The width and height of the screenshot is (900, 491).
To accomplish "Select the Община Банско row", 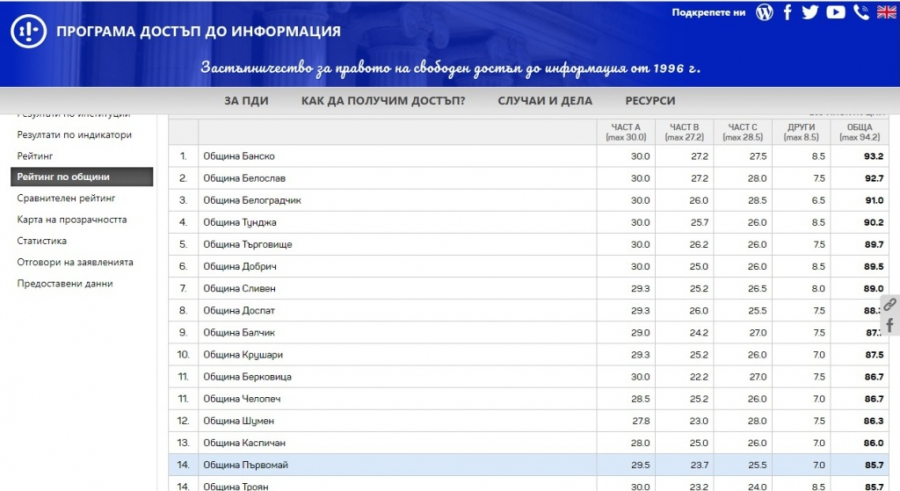I will tap(529, 156).
